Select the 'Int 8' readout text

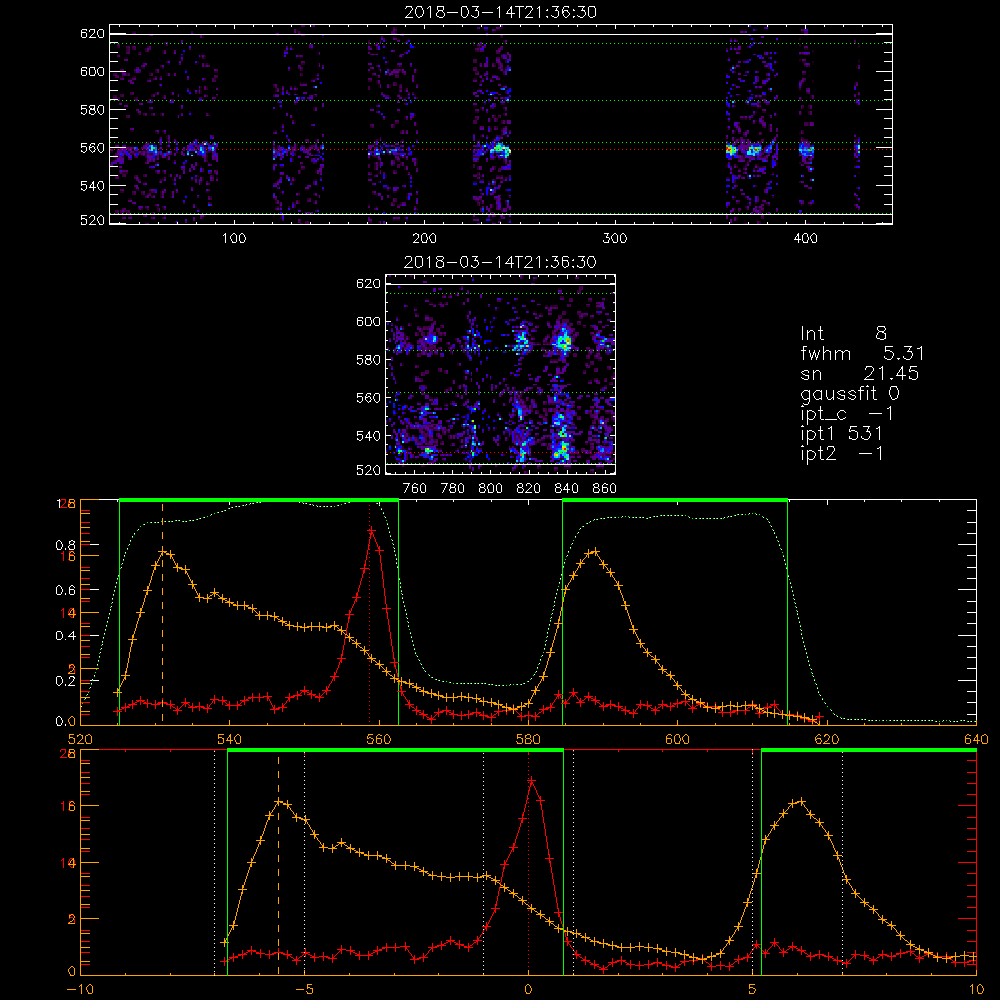pyautogui.click(x=843, y=334)
